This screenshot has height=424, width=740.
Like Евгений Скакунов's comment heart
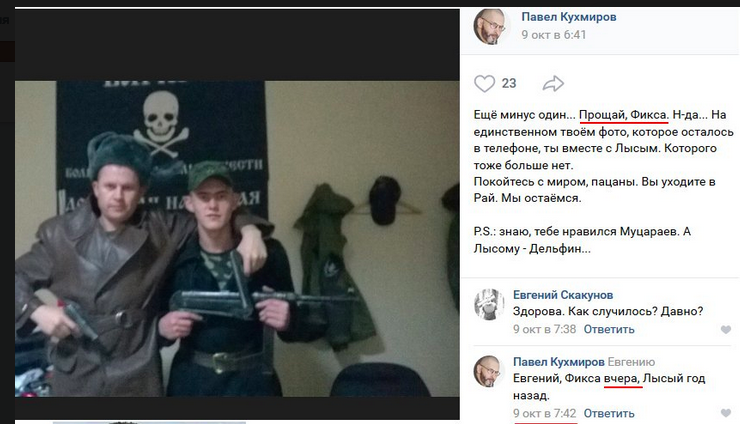pos(726,330)
